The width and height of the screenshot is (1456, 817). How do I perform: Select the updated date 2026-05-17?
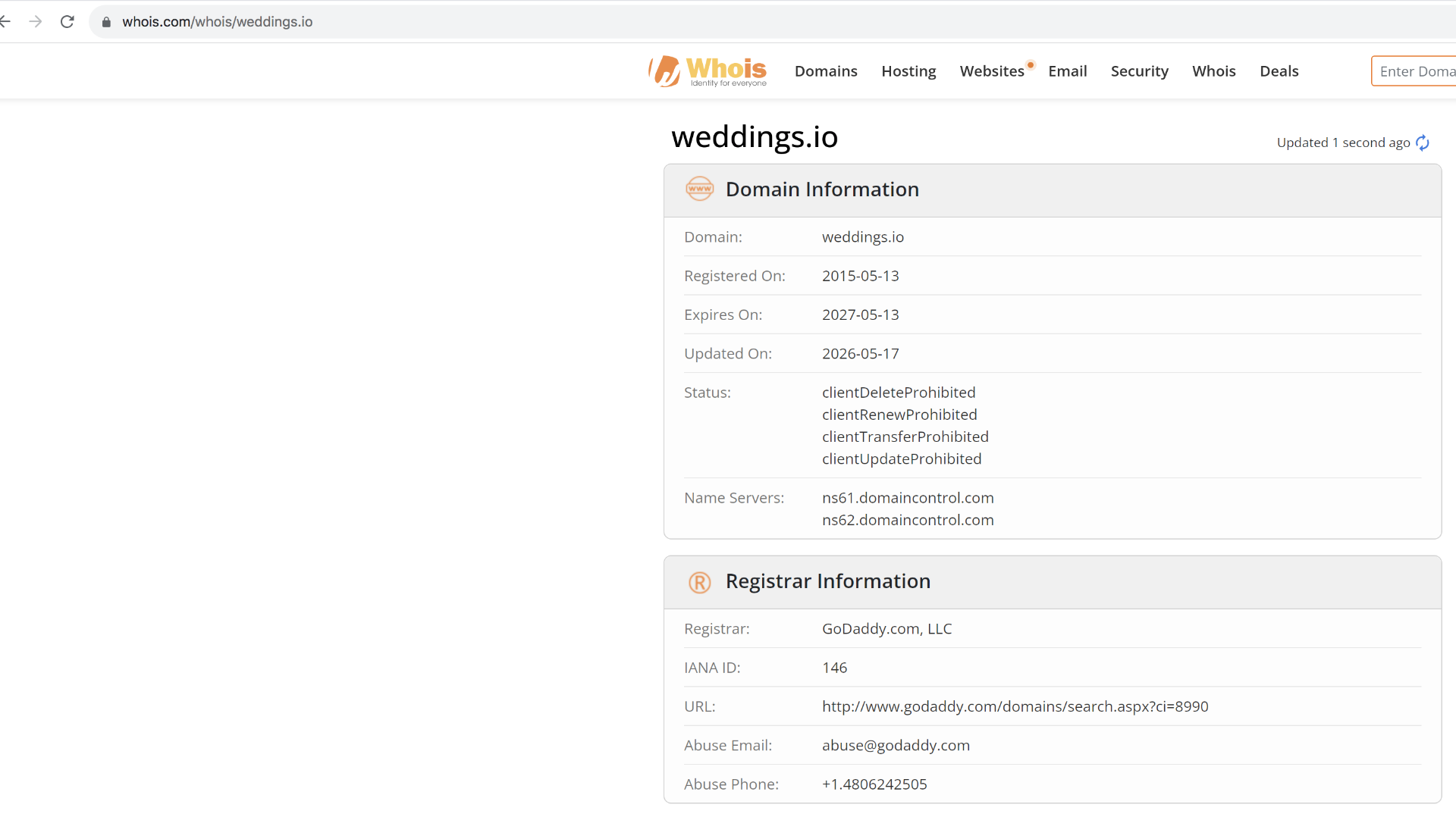point(861,354)
